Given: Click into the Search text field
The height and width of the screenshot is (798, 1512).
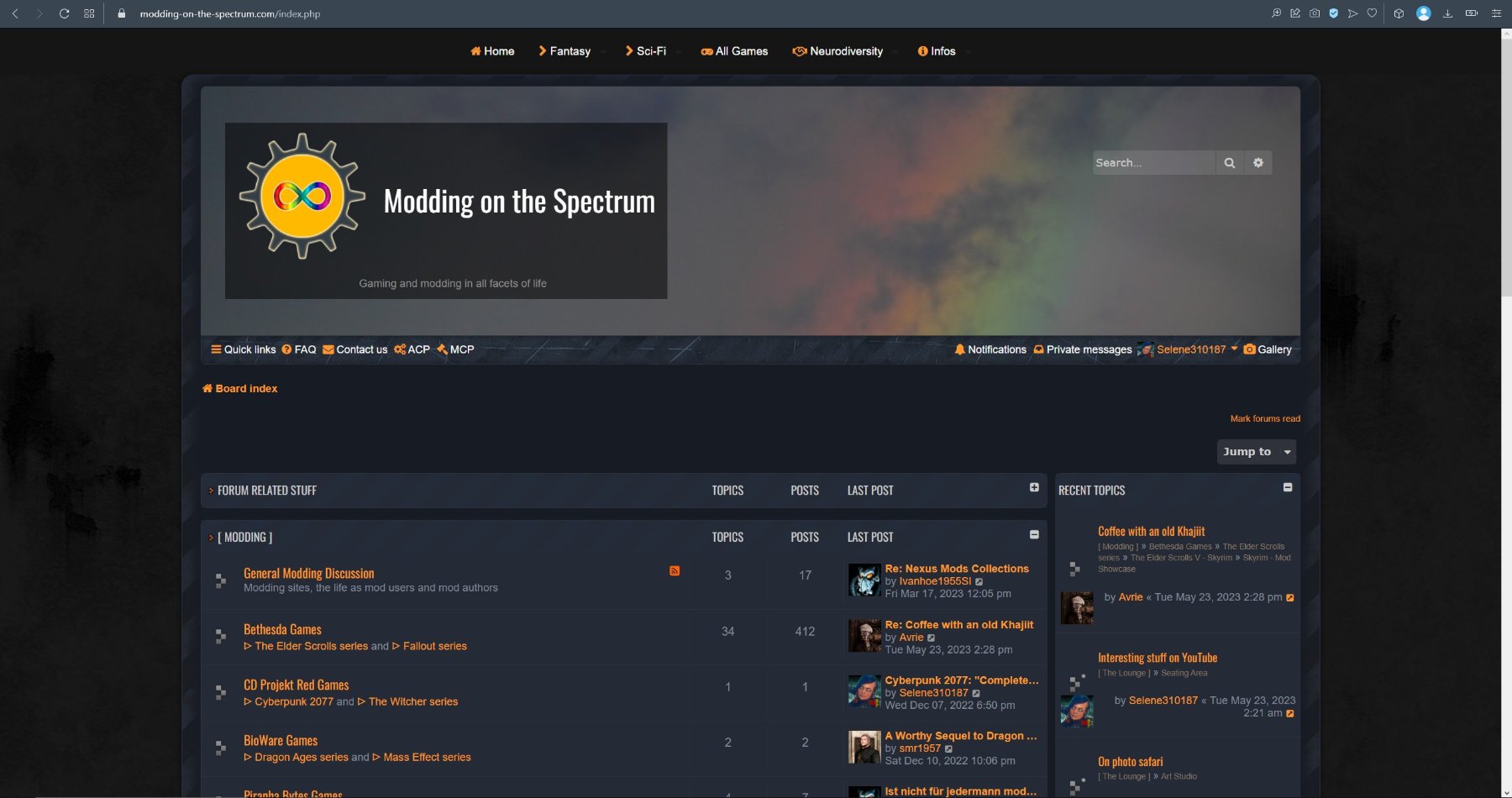Looking at the screenshot, I should pyautogui.click(x=1152, y=163).
